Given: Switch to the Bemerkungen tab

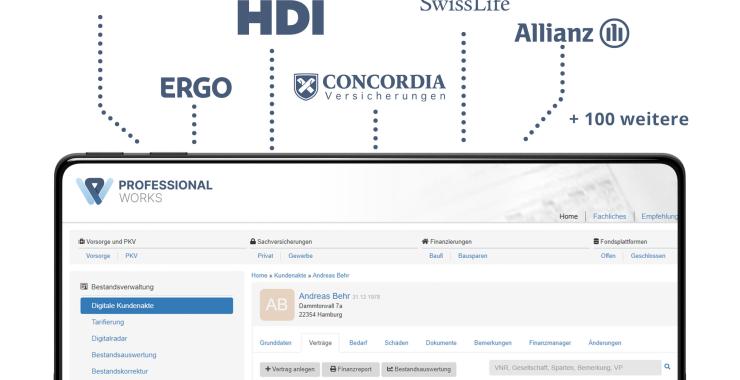Looking at the screenshot, I should coord(493,343).
